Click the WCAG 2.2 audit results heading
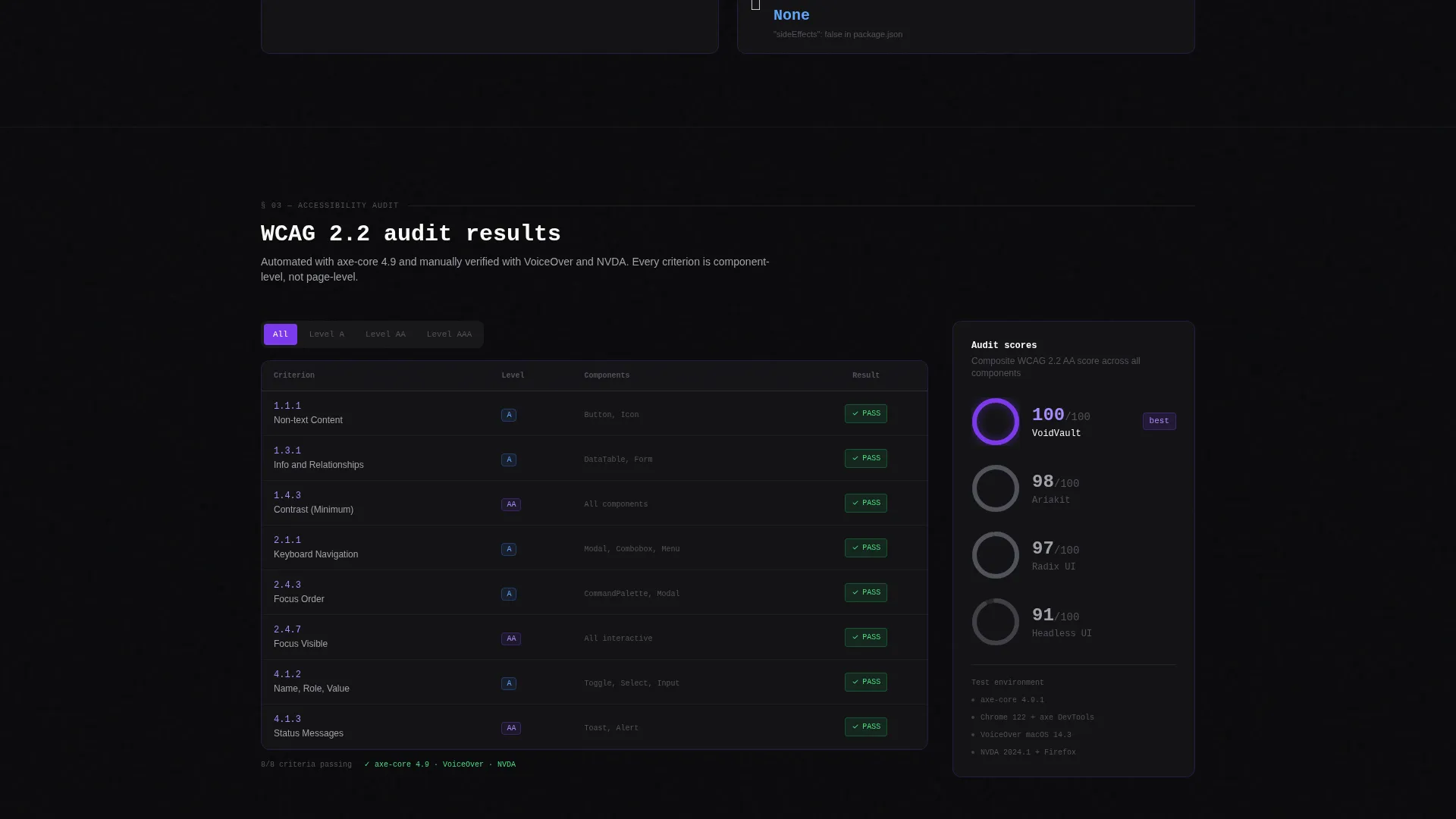 411,234
